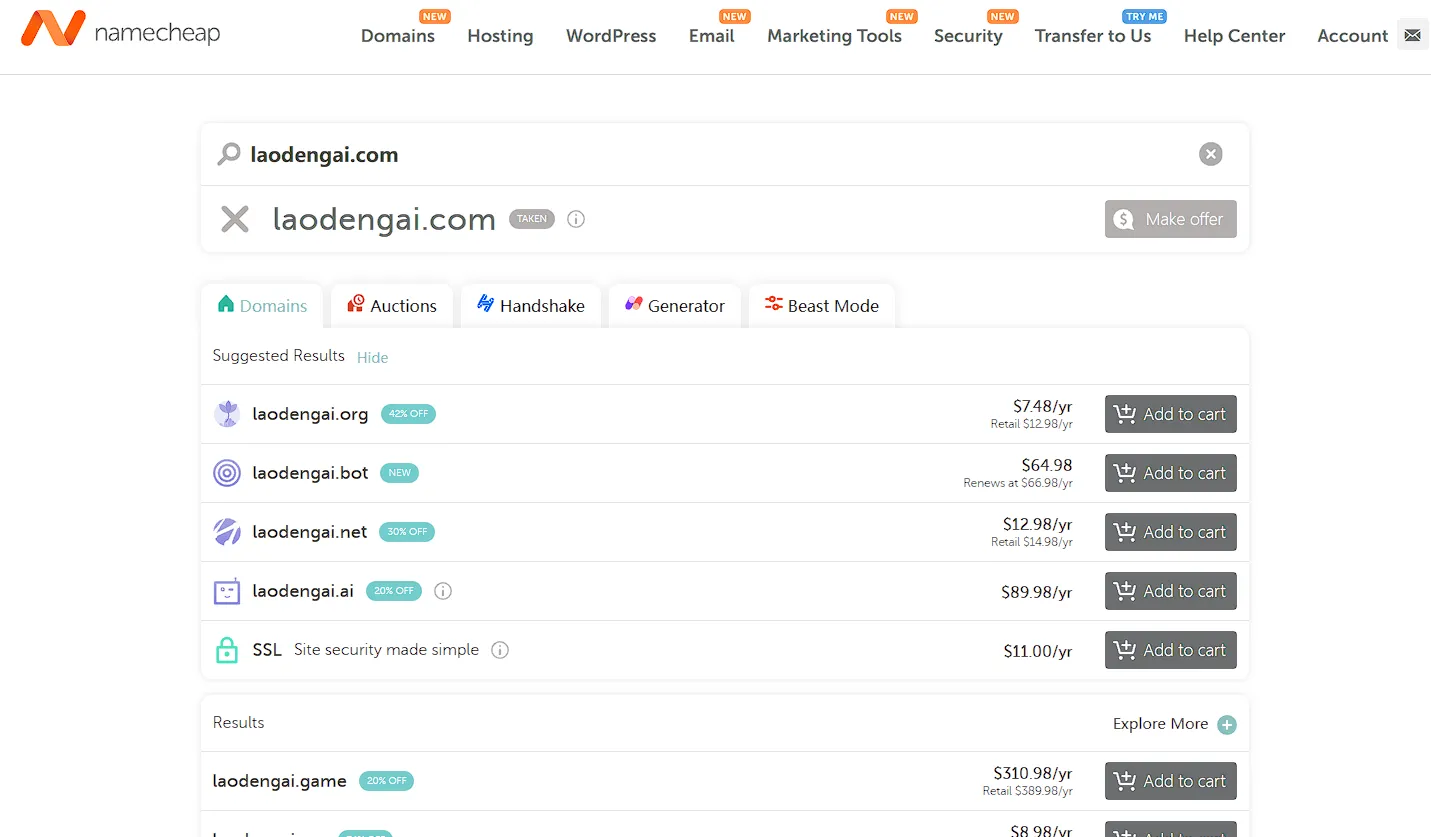Click the laodengai.org TLD icon
The image size is (1431, 837).
[x=227, y=414]
